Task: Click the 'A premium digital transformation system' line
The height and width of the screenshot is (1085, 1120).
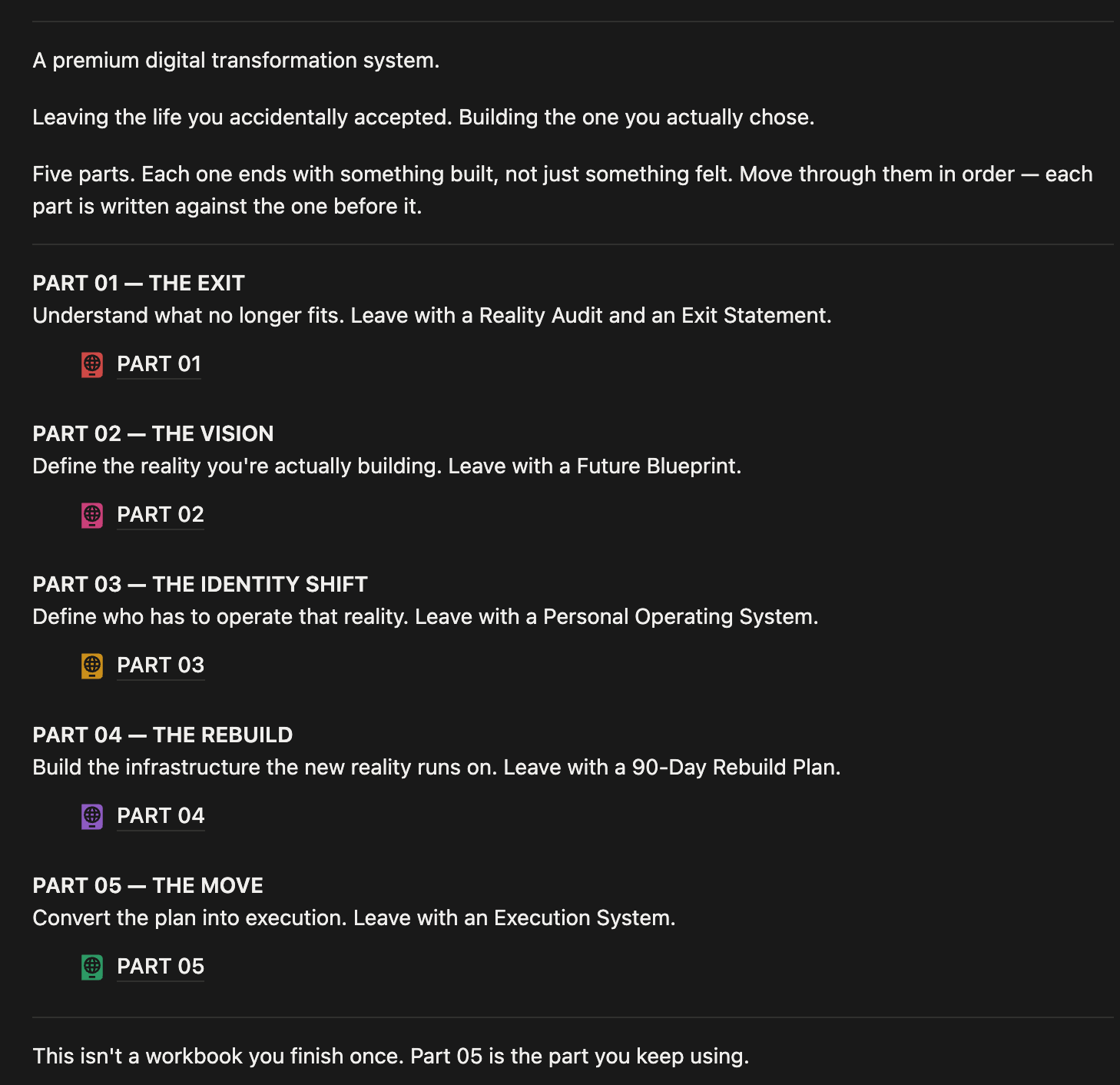Action: (236, 61)
